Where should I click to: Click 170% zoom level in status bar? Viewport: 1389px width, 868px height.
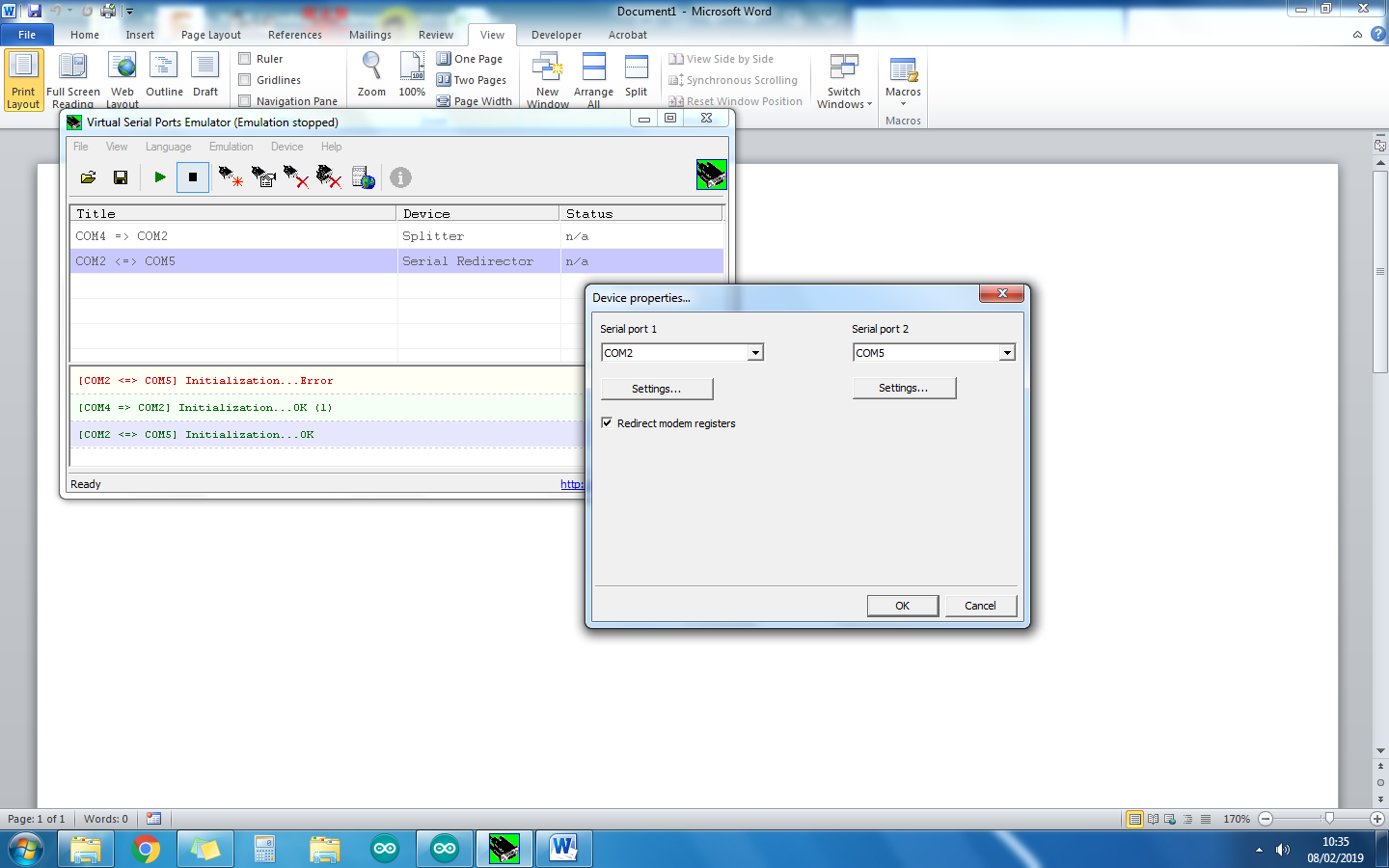click(x=1237, y=819)
